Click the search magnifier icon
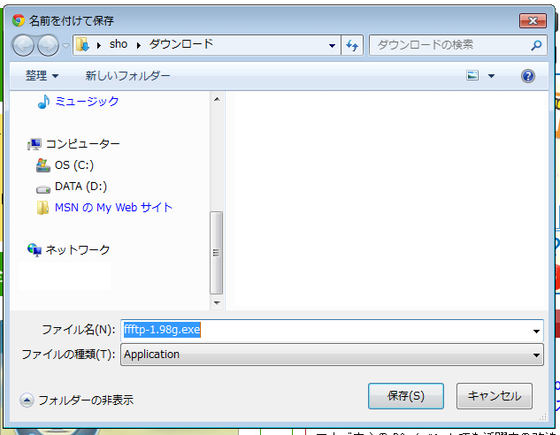The width and height of the screenshot is (560, 435). [x=536, y=45]
